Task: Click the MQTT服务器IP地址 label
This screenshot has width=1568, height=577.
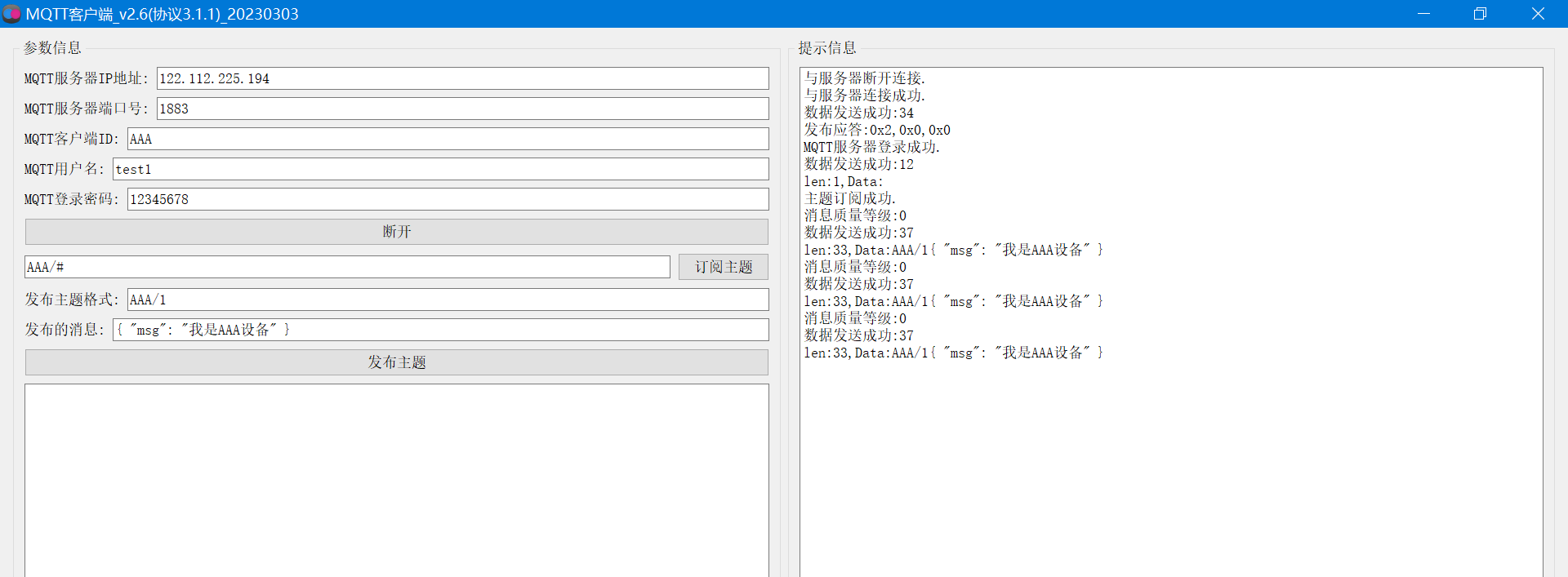Action: tap(87, 78)
